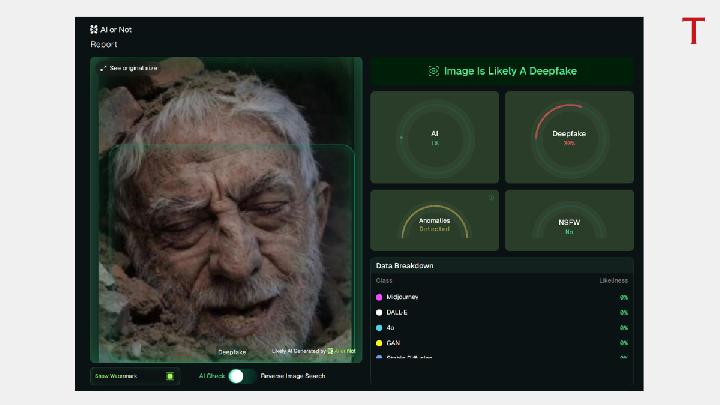Click the red T logo in the top-right corner
Viewport: 720px width, 405px height.
tap(693, 31)
